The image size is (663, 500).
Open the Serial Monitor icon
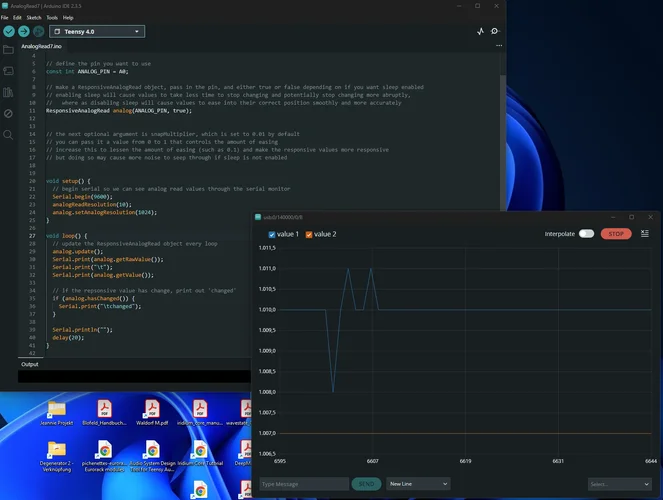click(x=495, y=31)
